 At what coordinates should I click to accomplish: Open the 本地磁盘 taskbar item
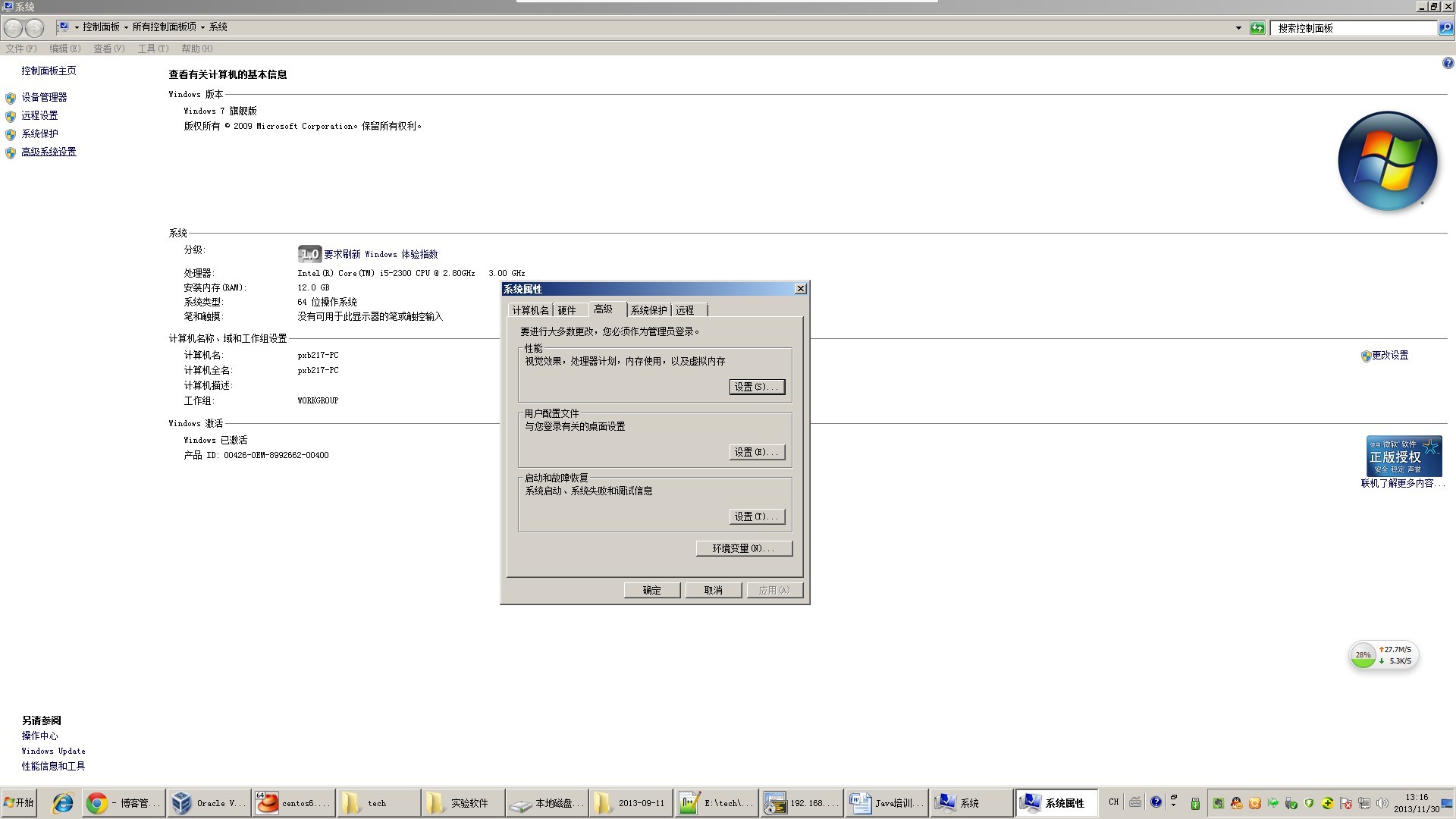click(x=548, y=803)
